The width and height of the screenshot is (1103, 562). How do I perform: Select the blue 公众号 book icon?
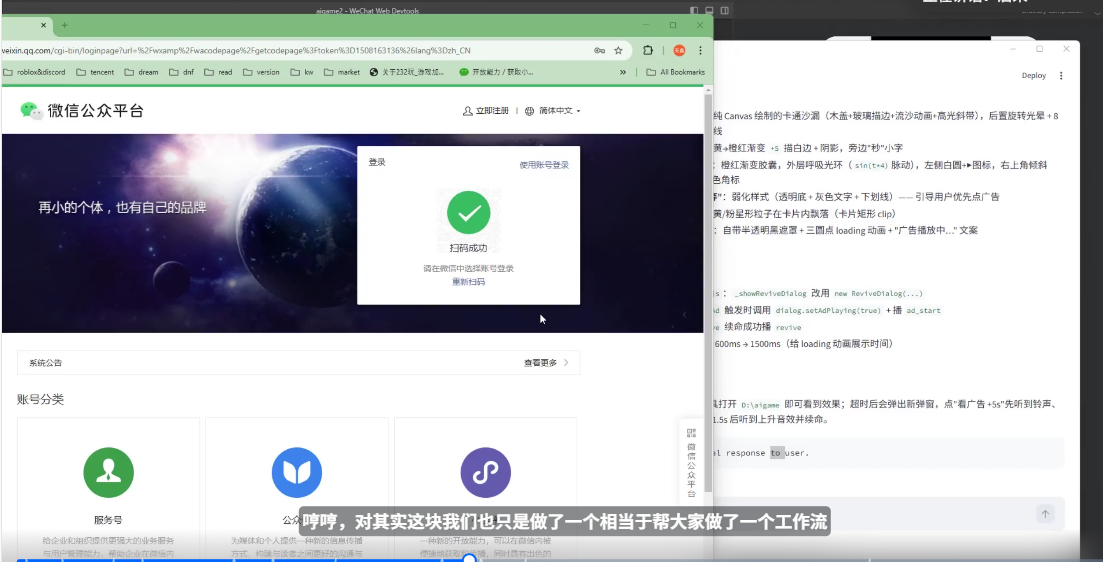(x=297, y=473)
